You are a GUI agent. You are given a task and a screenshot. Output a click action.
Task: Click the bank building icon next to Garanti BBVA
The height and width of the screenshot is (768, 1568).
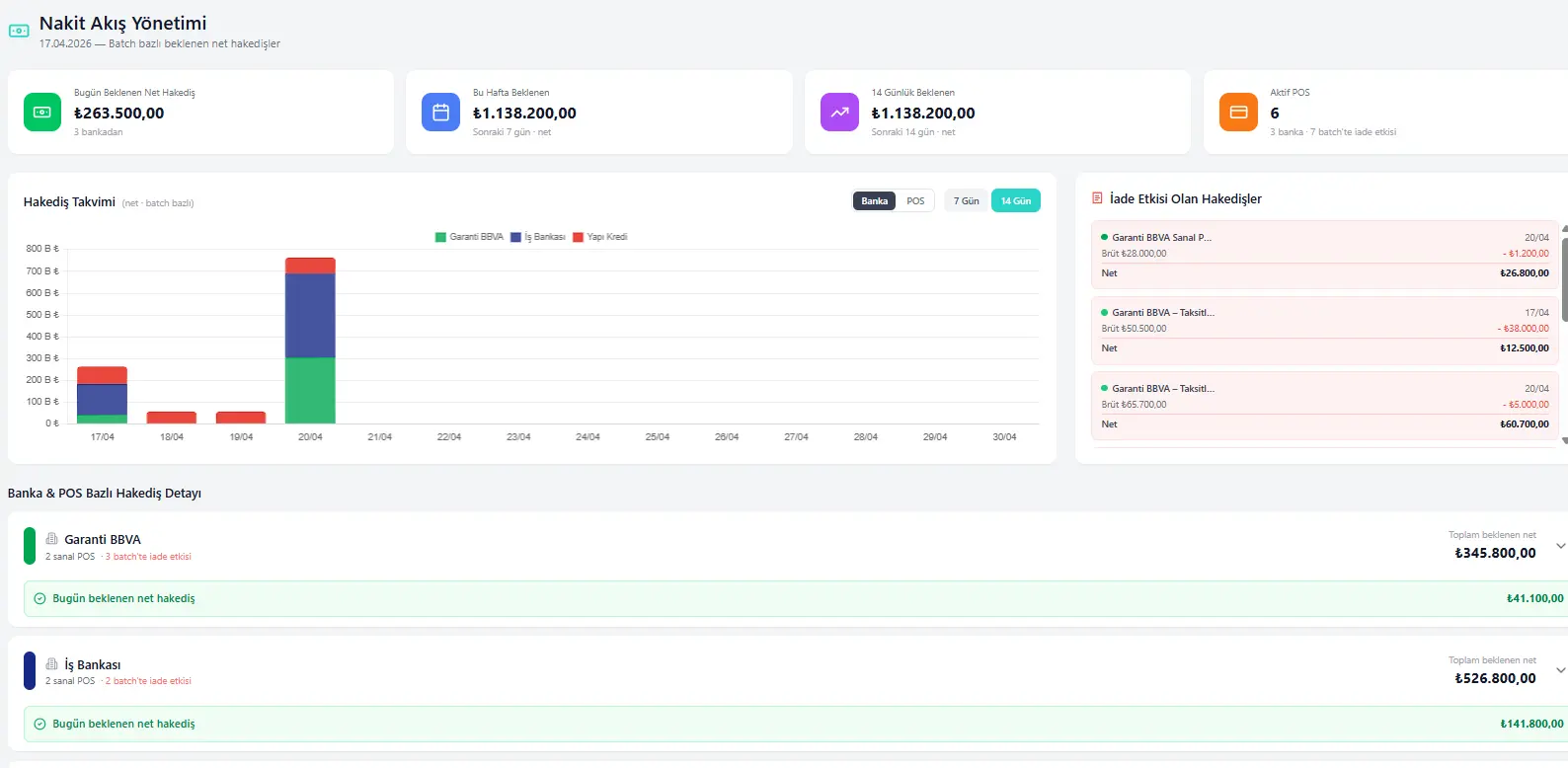pos(52,539)
